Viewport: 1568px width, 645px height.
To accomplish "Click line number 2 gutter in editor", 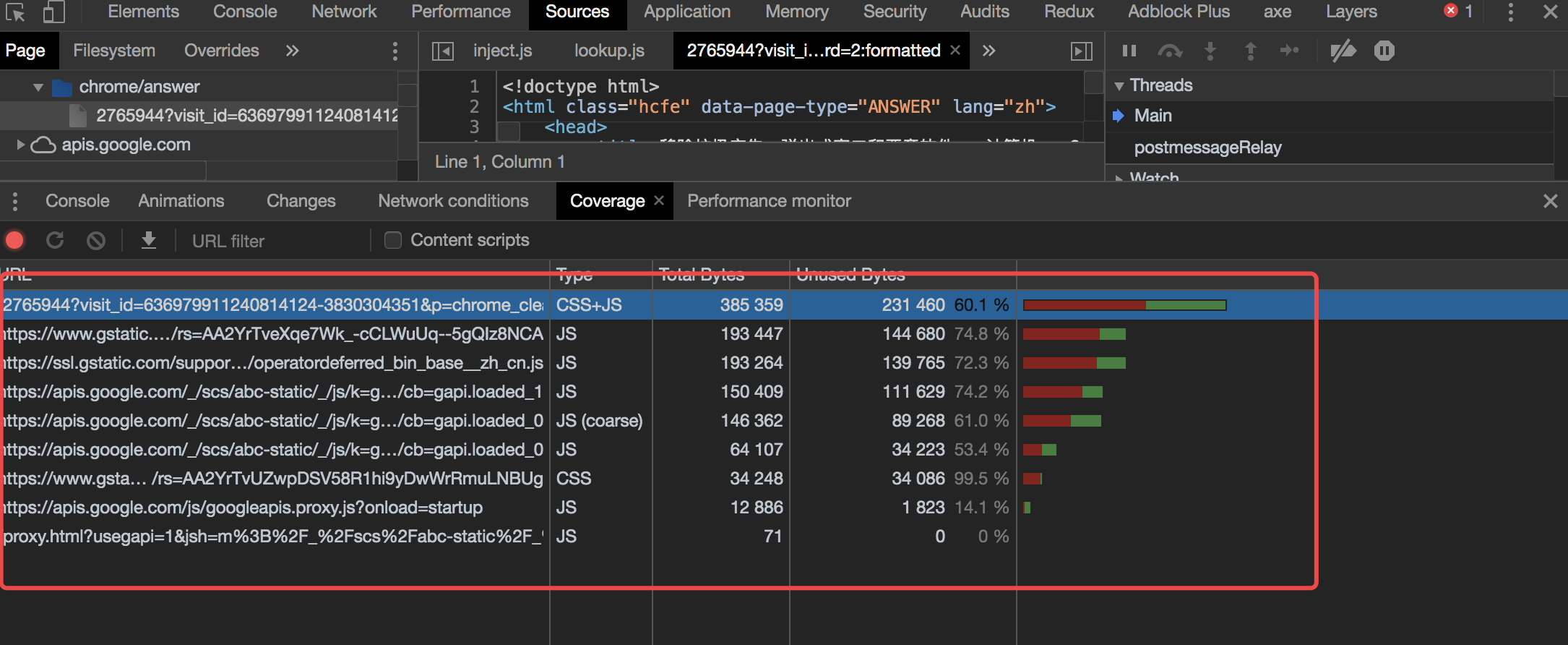I will coord(474,107).
